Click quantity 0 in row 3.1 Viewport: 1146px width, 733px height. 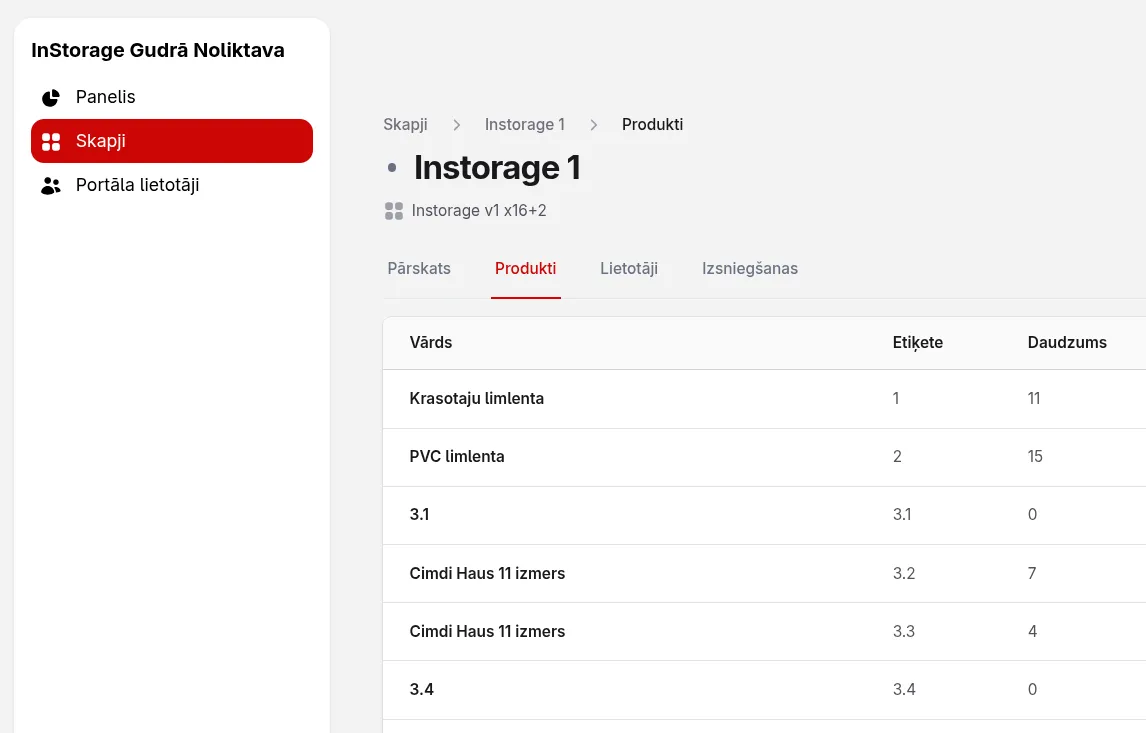(1032, 515)
